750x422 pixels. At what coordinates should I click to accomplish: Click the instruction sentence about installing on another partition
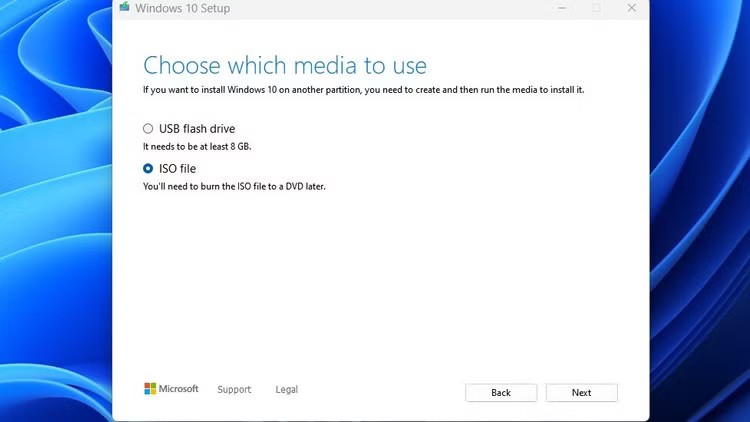tap(363, 90)
